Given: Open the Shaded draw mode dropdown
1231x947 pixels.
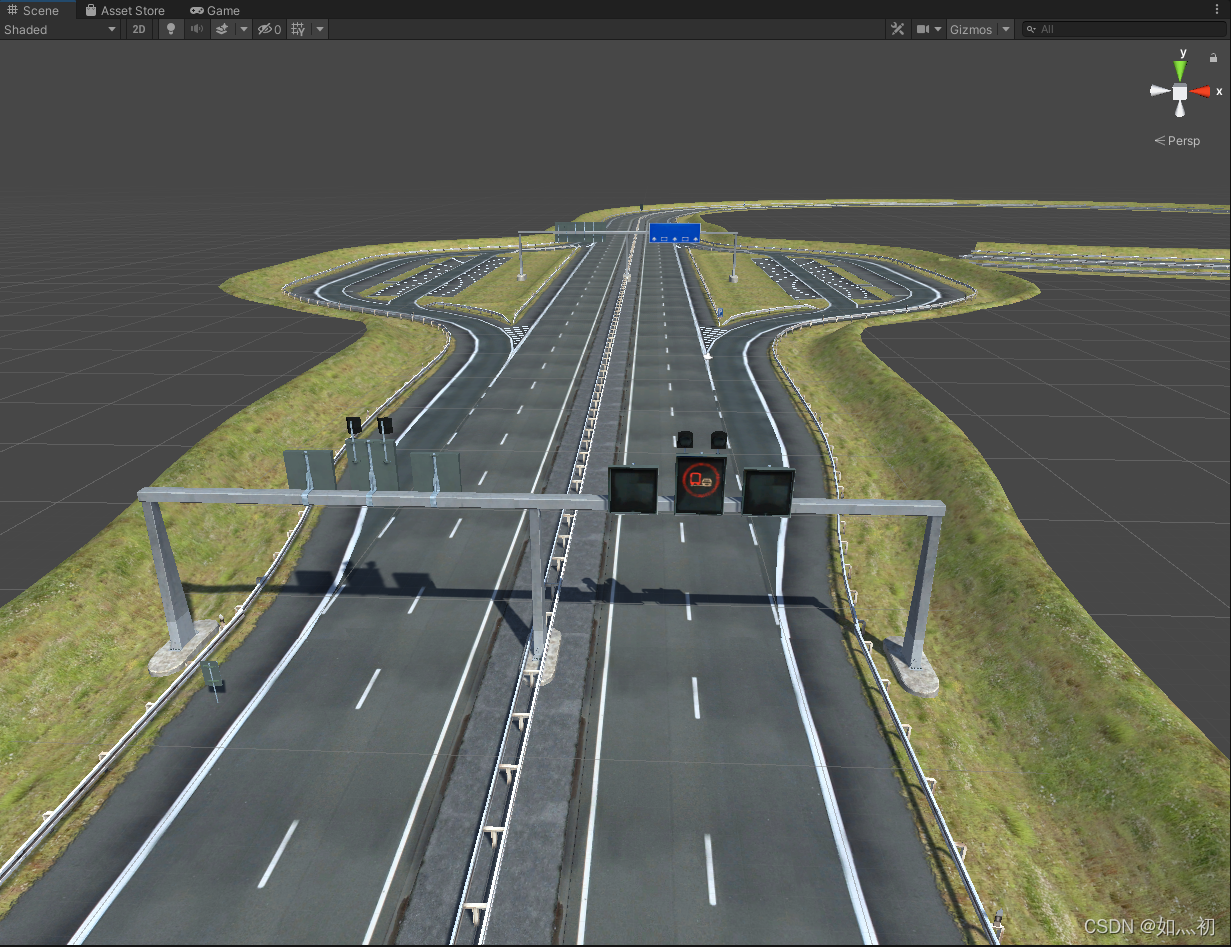Looking at the screenshot, I should [x=60, y=29].
